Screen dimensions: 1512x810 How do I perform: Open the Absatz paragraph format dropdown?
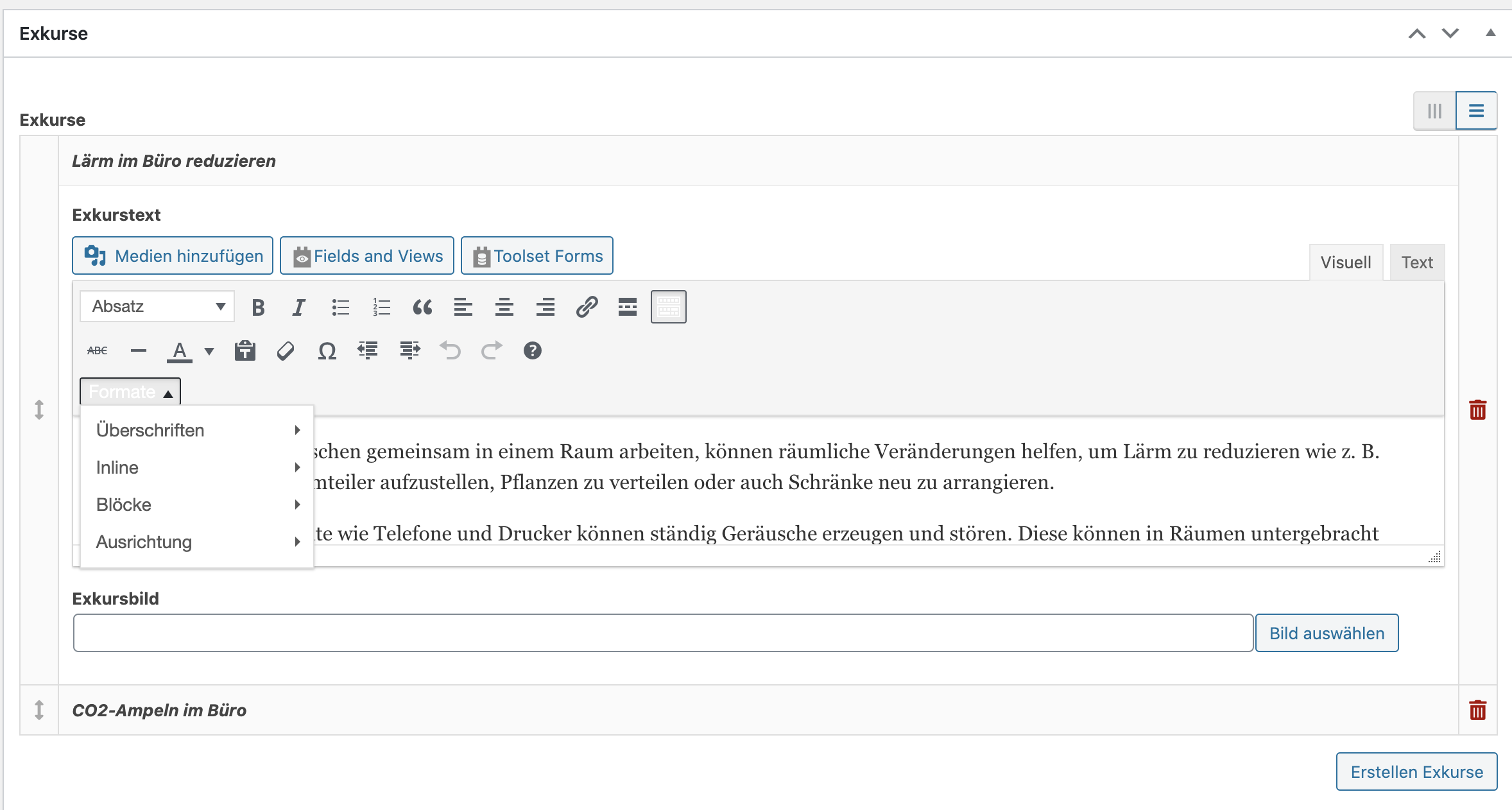pos(157,307)
